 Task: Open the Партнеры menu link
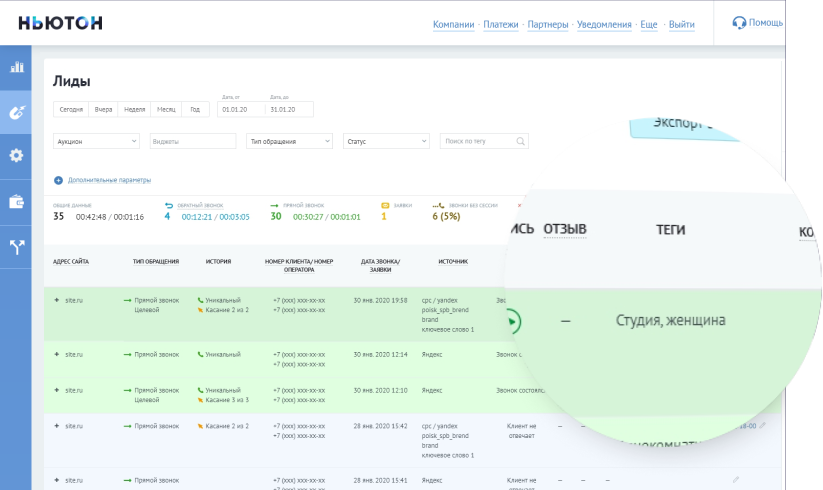(x=547, y=25)
